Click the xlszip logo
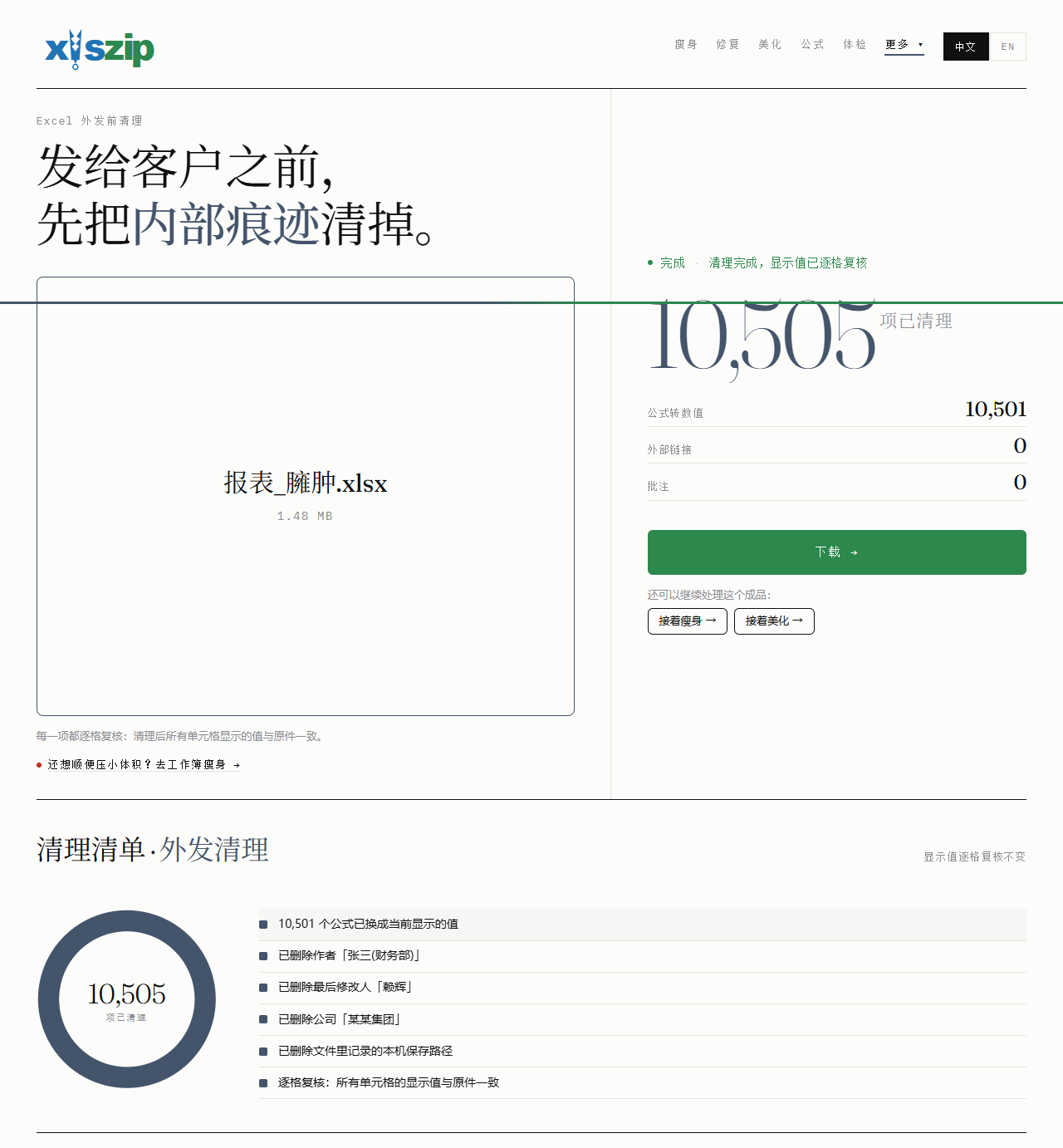Image resolution: width=1063 pixels, height=1148 pixels. tap(100, 49)
